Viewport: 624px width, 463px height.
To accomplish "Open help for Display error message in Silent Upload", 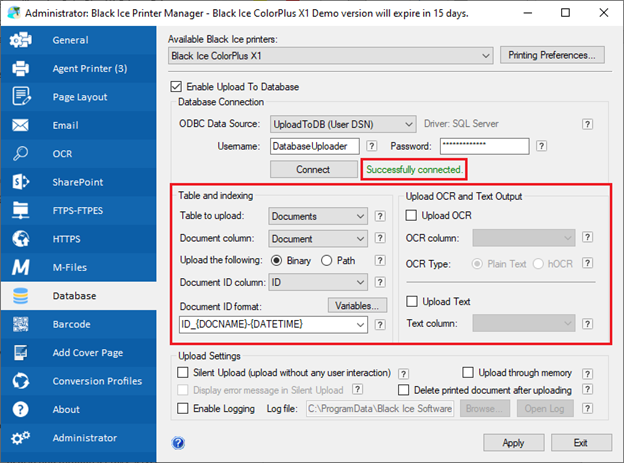I will click(x=358, y=389).
